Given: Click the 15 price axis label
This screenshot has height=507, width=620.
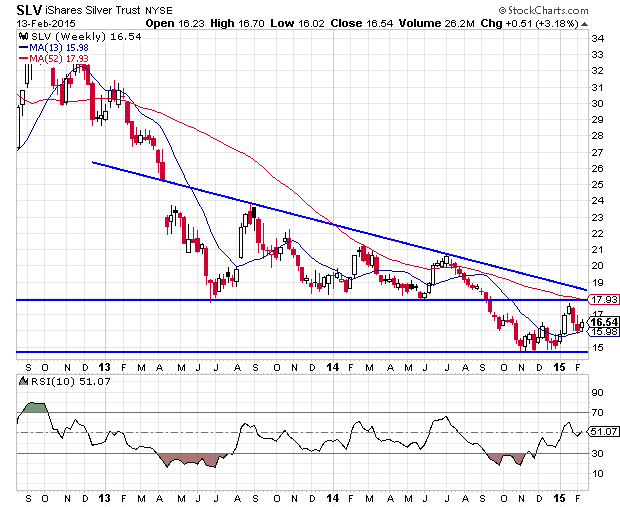Looking at the screenshot, I should point(597,347).
